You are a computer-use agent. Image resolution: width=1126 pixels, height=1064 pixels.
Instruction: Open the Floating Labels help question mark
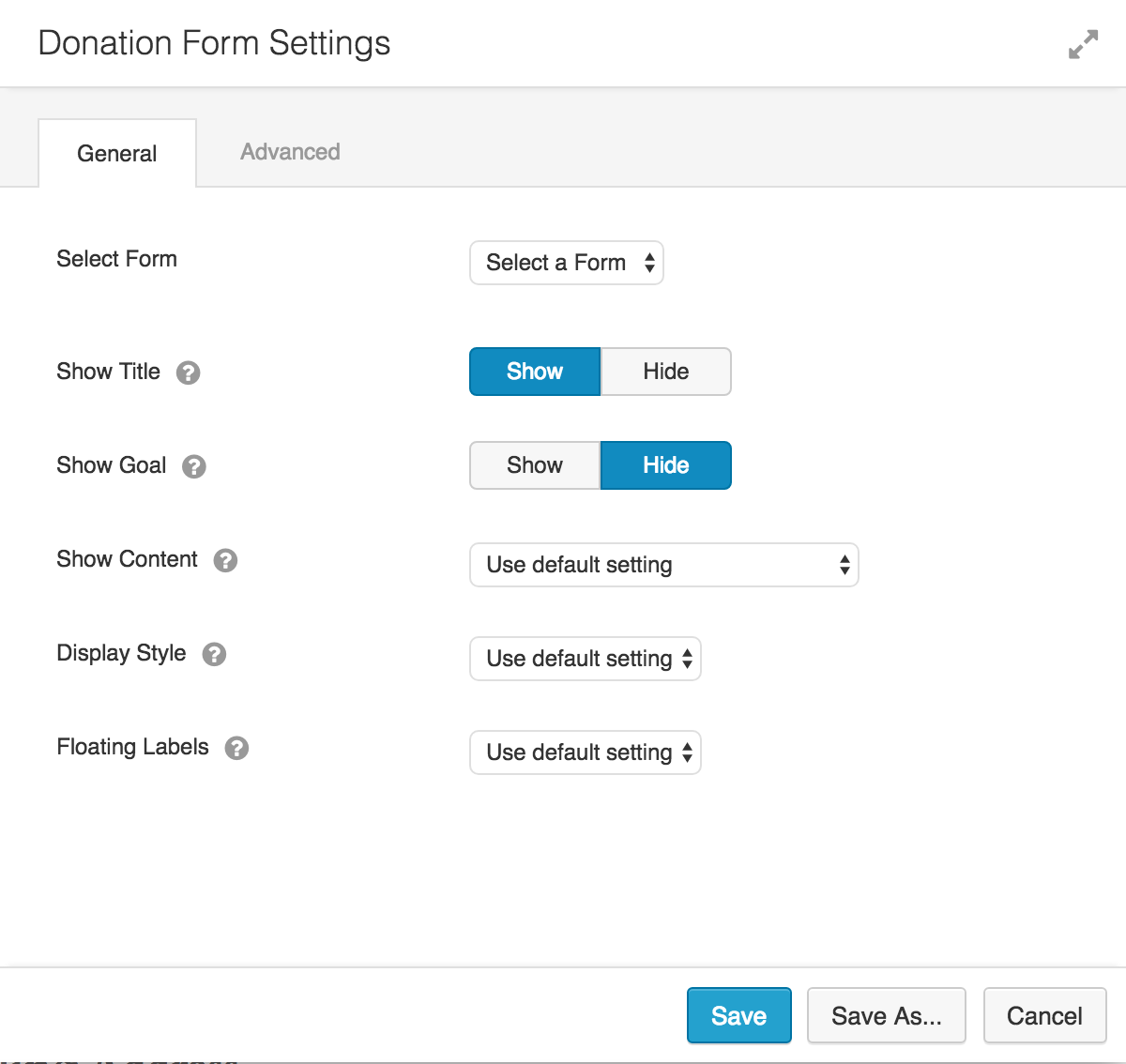[x=236, y=748]
